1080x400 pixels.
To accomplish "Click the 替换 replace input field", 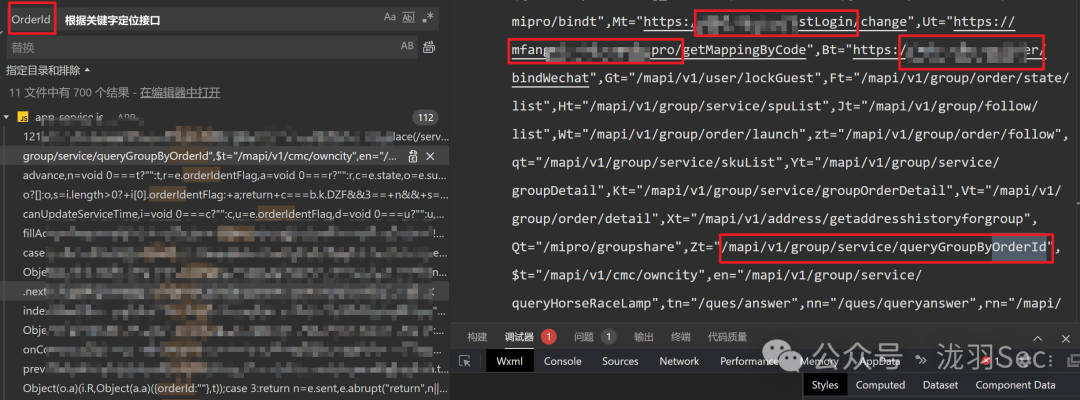I will [x=200, y=47].
